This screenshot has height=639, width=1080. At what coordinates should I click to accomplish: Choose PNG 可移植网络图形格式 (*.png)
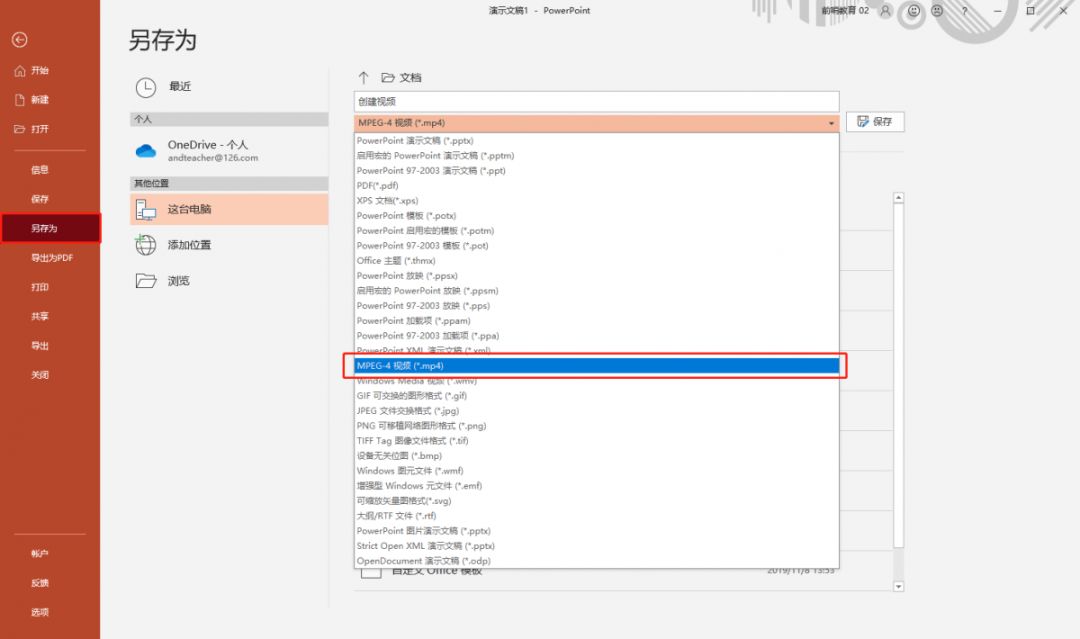pos(596,426)
